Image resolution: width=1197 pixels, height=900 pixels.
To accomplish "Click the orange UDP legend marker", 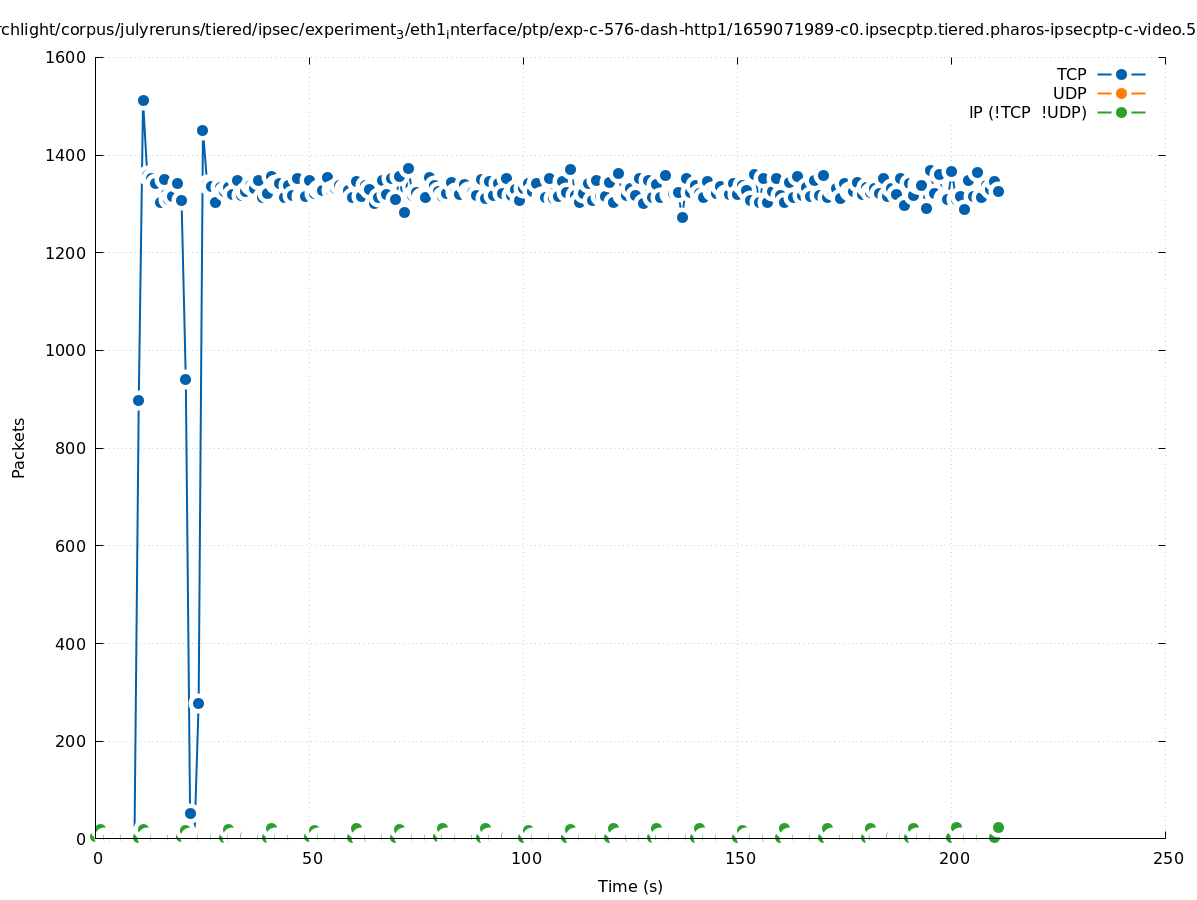I will (x=1121, y=93).
